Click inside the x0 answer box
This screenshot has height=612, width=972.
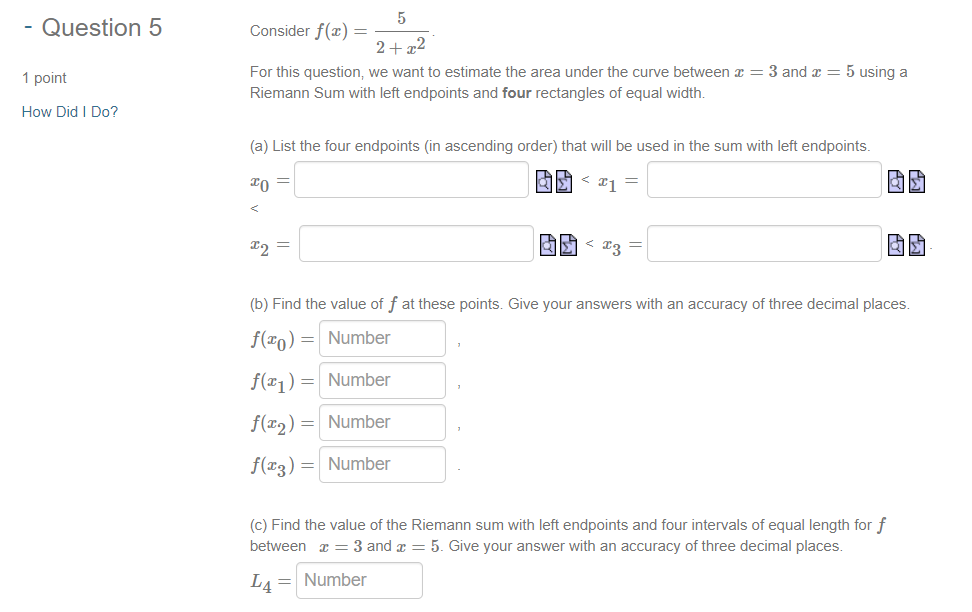click(x=411, y=179)
